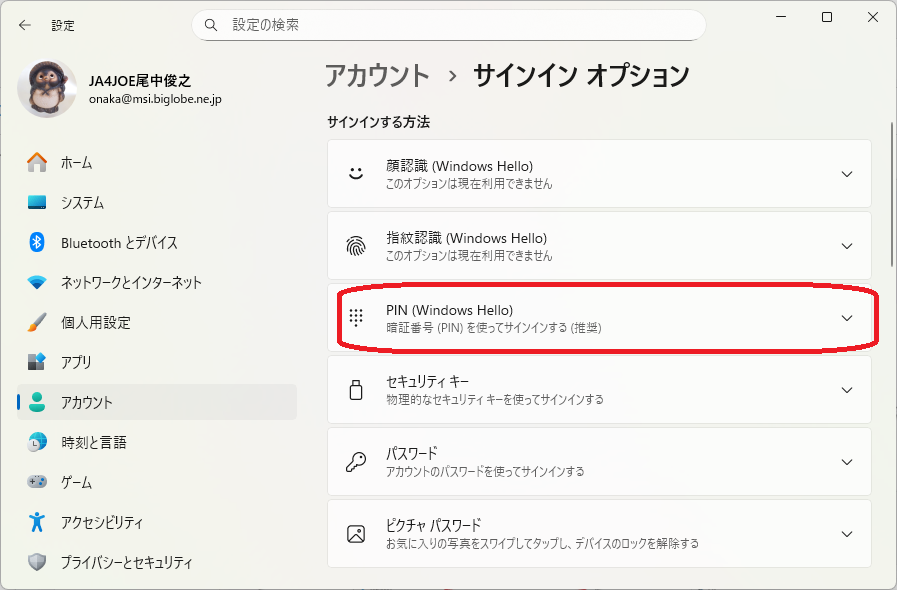Click the face recognition smiley icon
Image resolution: width=897 pixels, height=590 pixels.
click(x=356, y=173)
